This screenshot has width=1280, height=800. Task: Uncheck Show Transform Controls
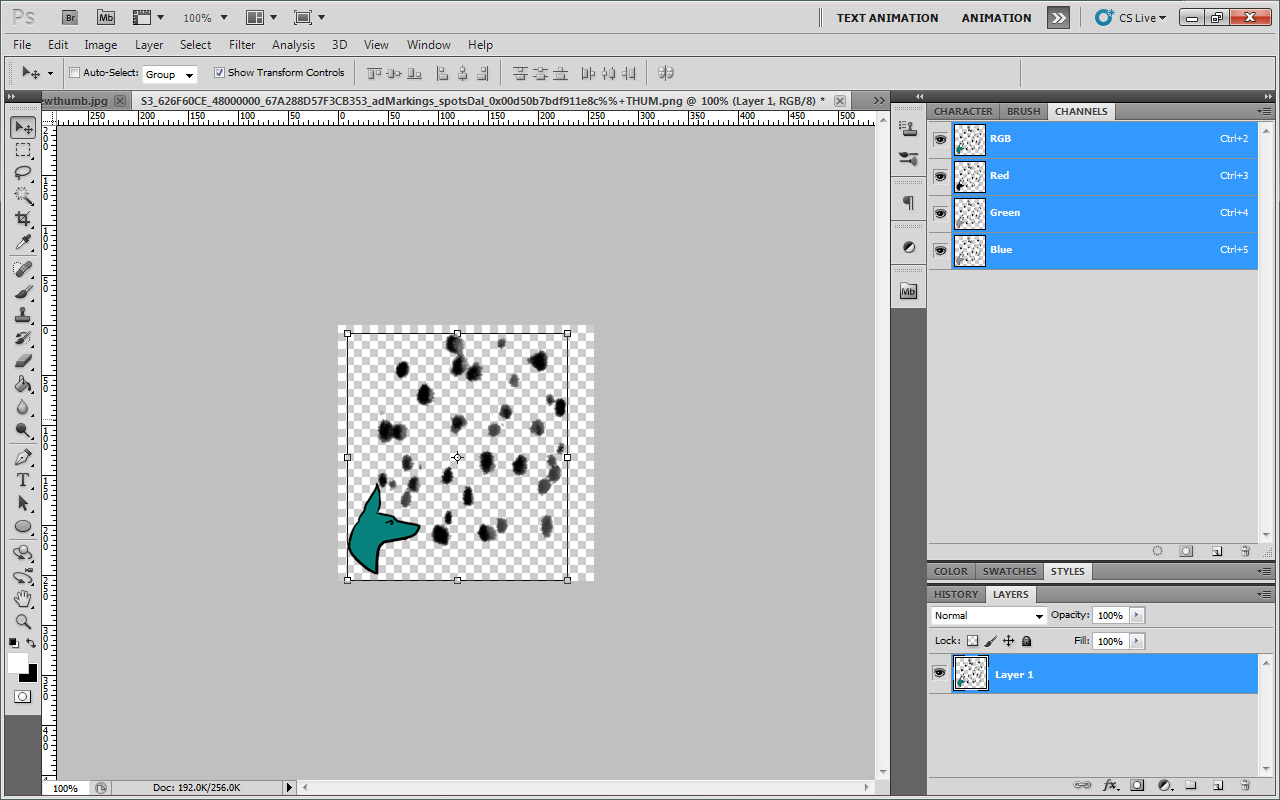tap(220, 73)
